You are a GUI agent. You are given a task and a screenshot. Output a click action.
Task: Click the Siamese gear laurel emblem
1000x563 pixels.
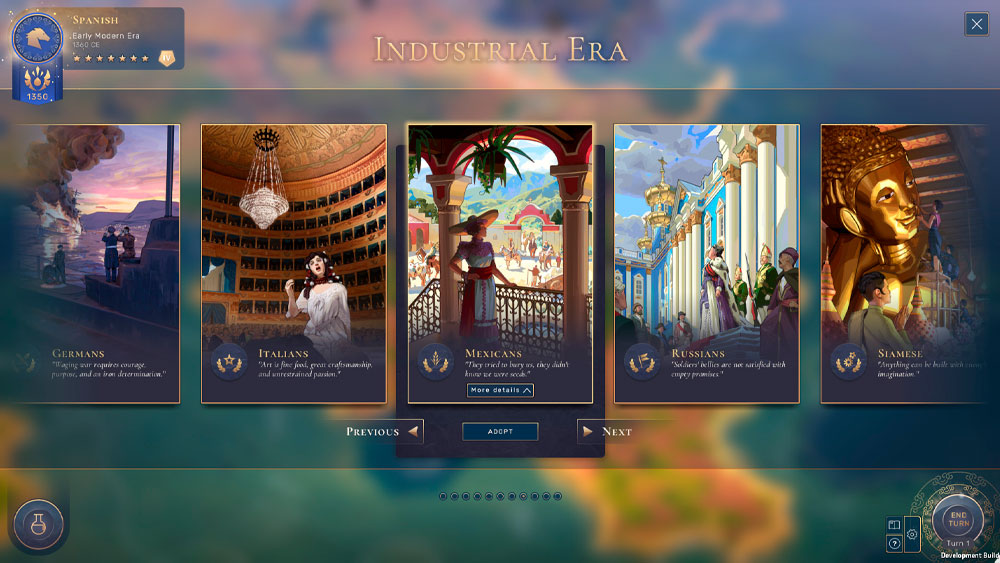point(848,362)
